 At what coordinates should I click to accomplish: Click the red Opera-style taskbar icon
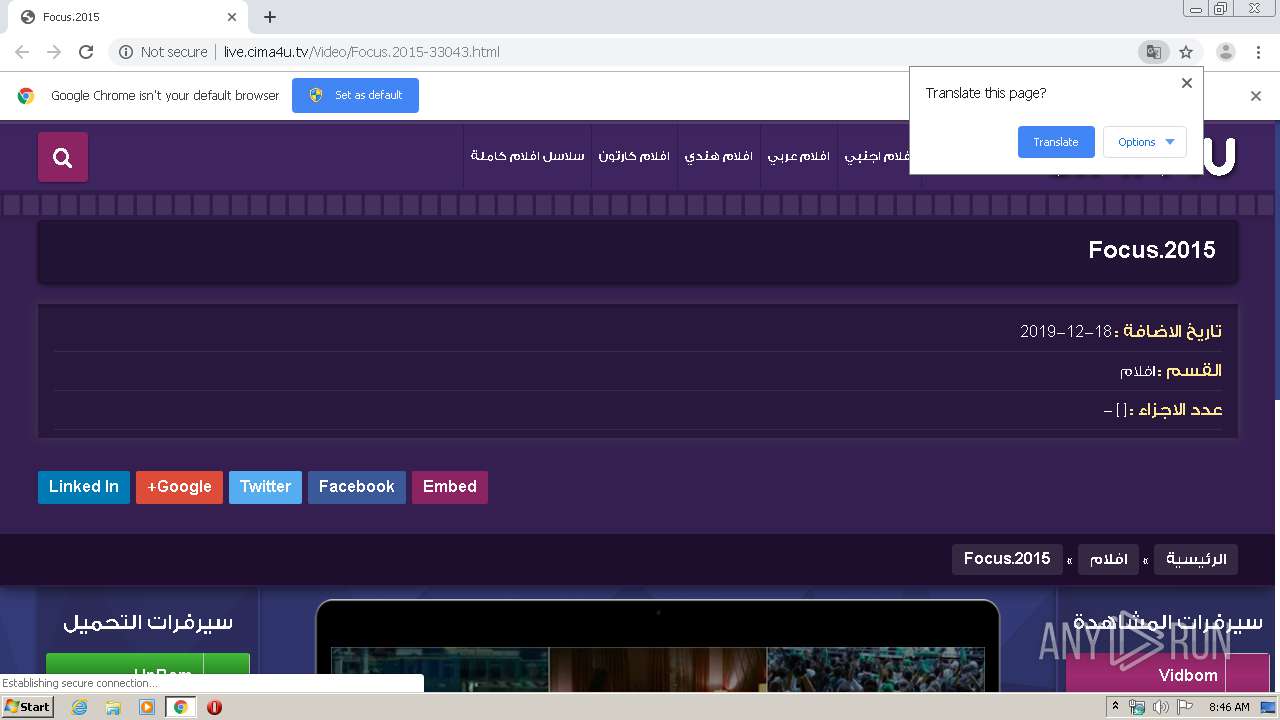(x=214, y=707)
